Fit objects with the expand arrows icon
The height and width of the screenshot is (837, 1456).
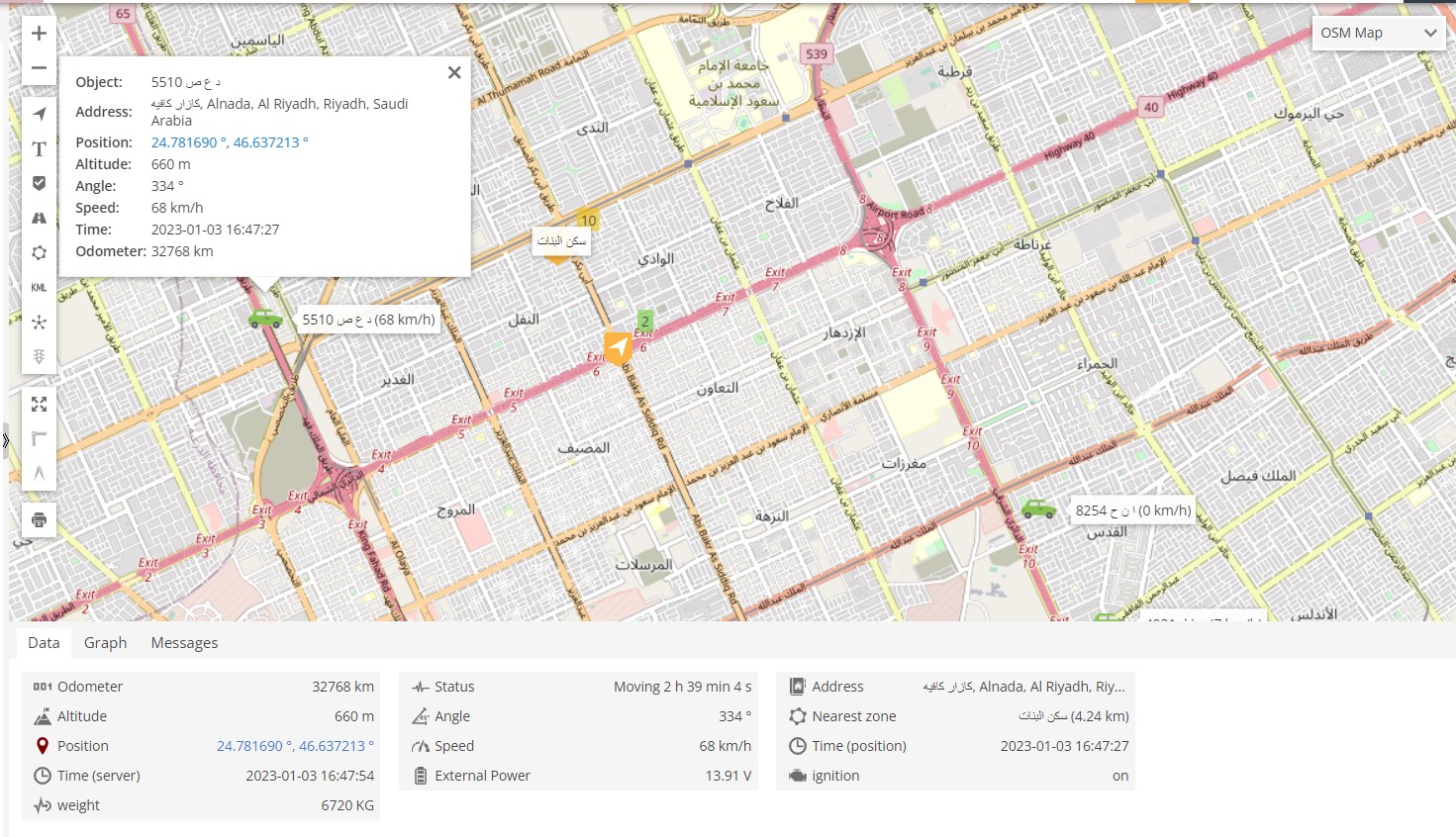coord(39,404)
